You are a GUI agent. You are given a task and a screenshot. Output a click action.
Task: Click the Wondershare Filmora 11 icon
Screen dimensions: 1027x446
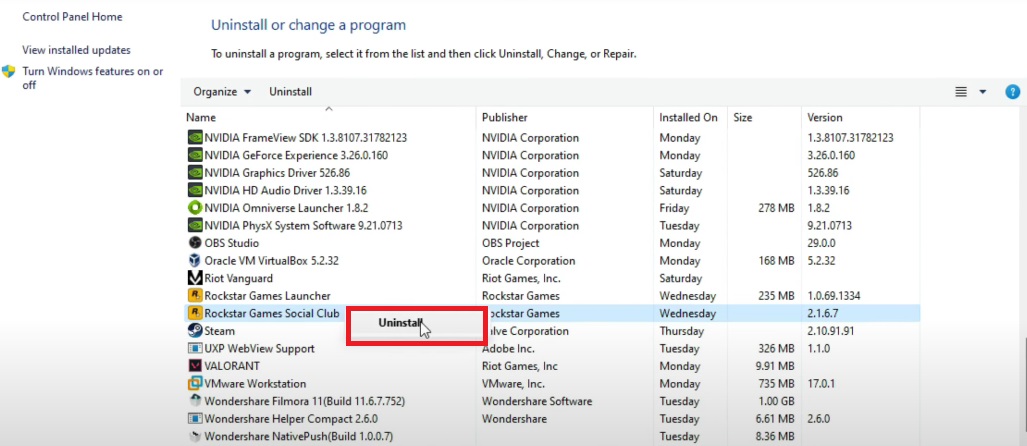195,401
